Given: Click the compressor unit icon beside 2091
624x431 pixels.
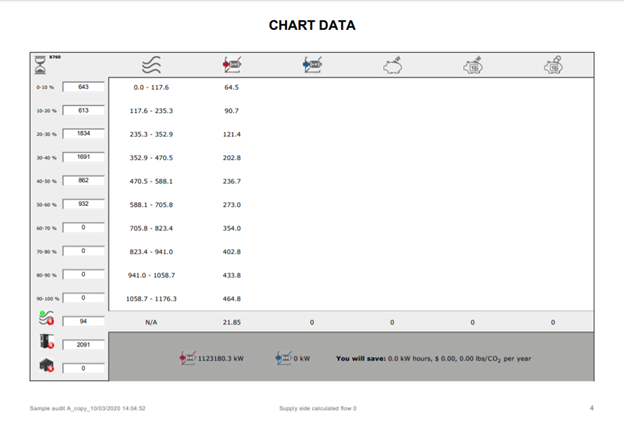Looking at the screenshot, I should coord(46,341).
